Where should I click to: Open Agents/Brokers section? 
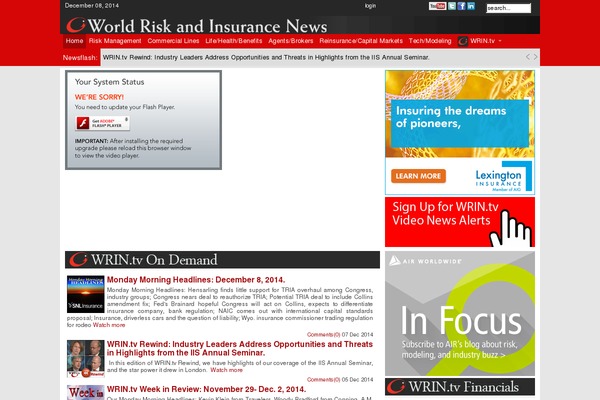(x=291, y=41)
